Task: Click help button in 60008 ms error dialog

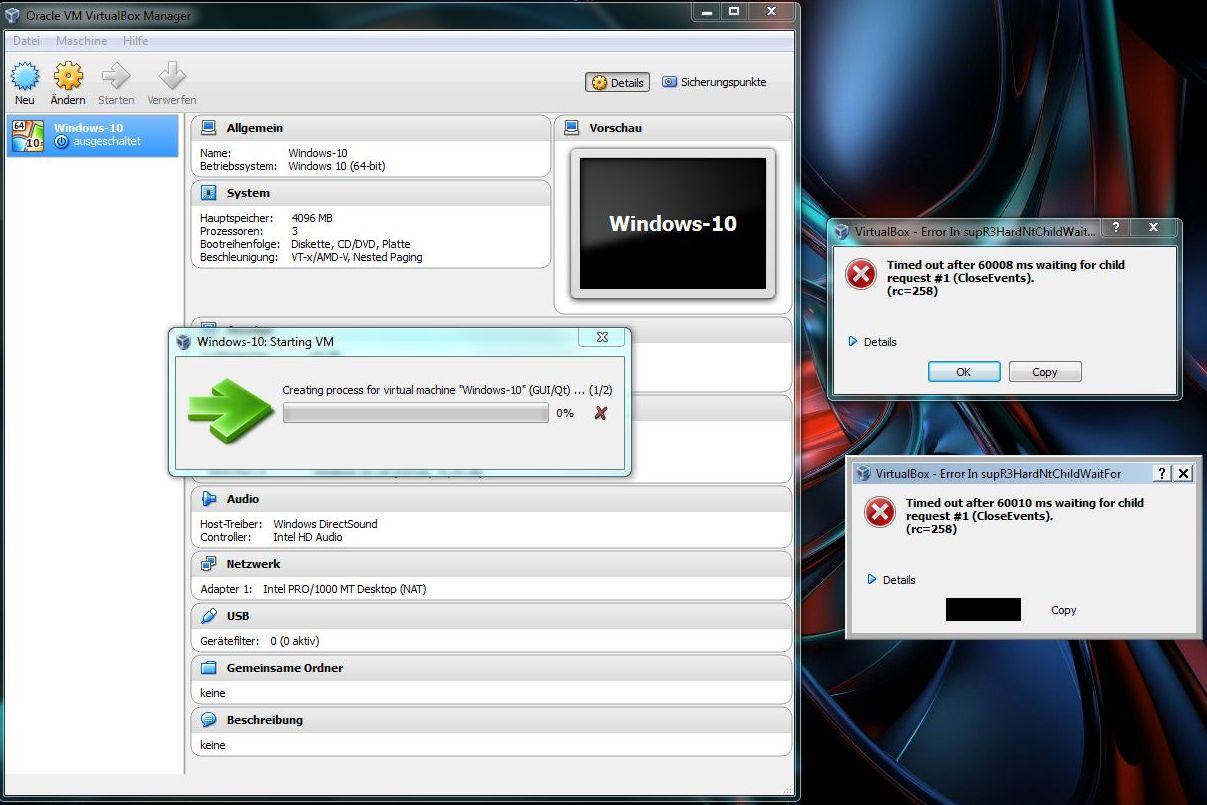Action: 1116,228
